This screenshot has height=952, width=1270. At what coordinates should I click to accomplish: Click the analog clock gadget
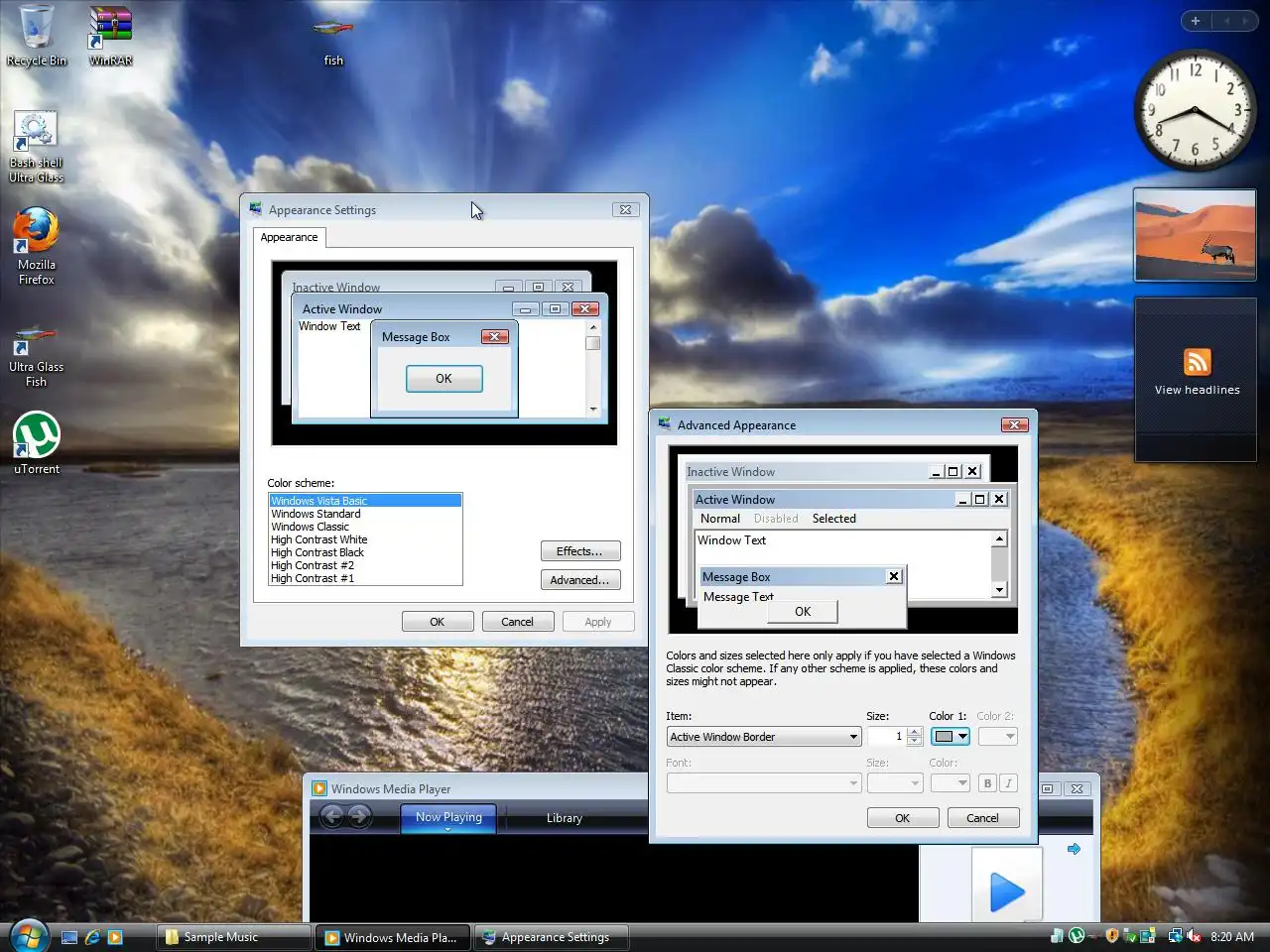[x=1195, y=109]
